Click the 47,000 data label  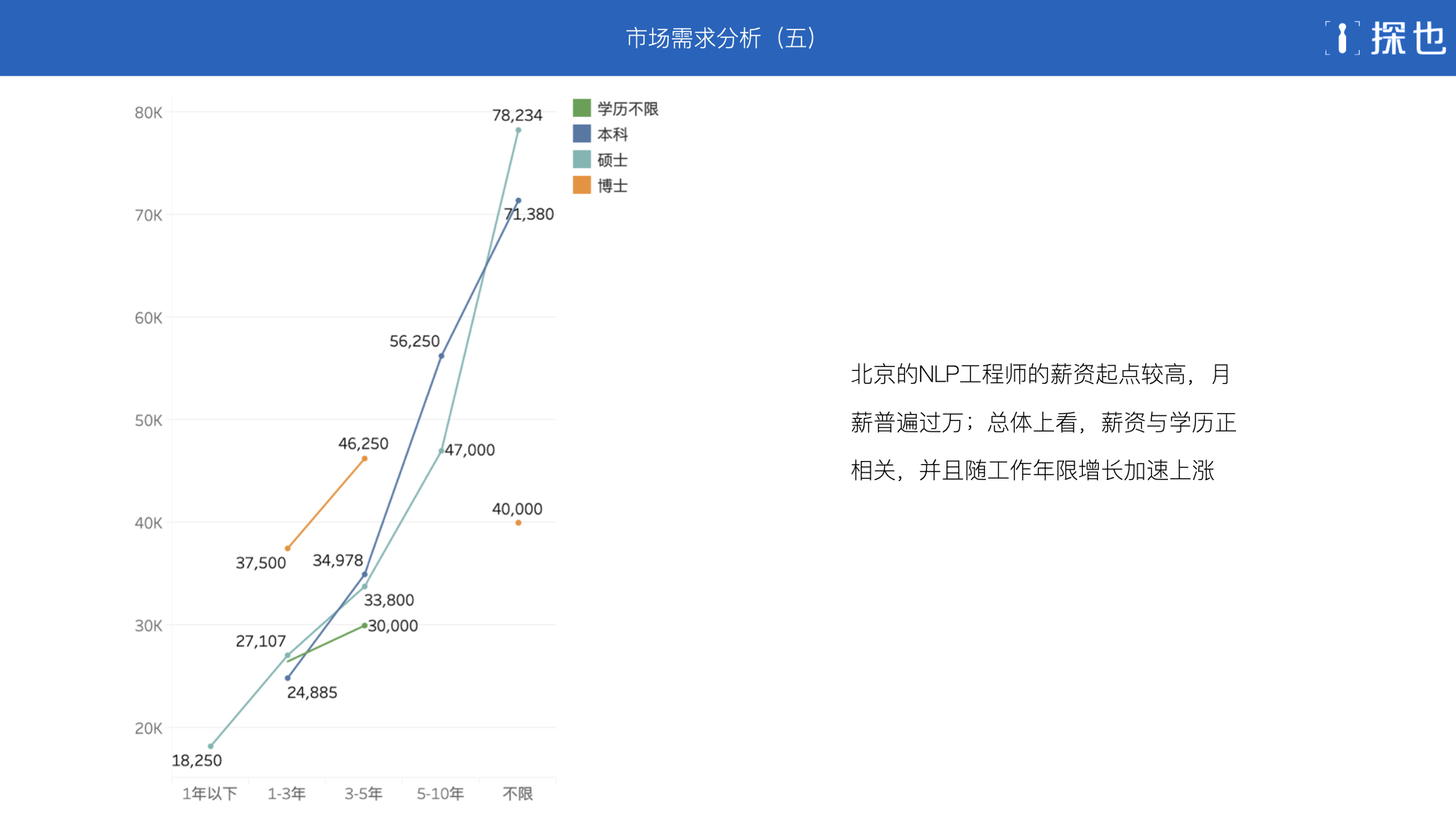[x=469, y=450]
